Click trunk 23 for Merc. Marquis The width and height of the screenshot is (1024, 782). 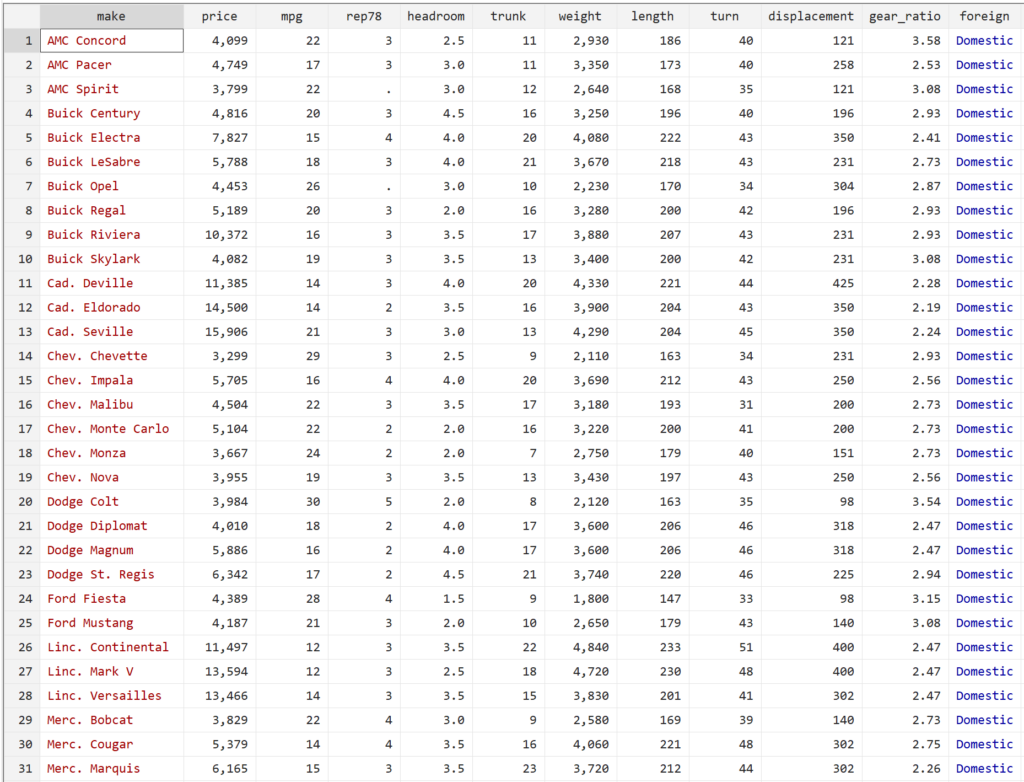[508, 768]
